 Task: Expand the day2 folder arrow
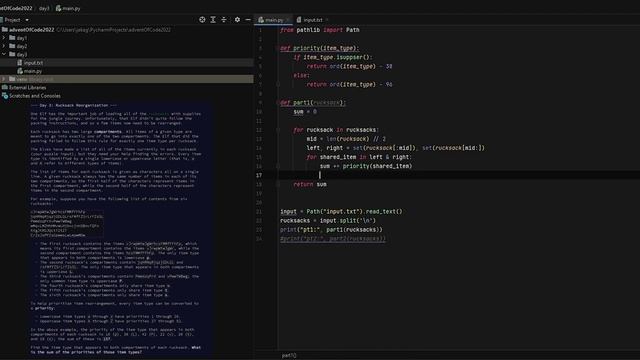[4, 46]
